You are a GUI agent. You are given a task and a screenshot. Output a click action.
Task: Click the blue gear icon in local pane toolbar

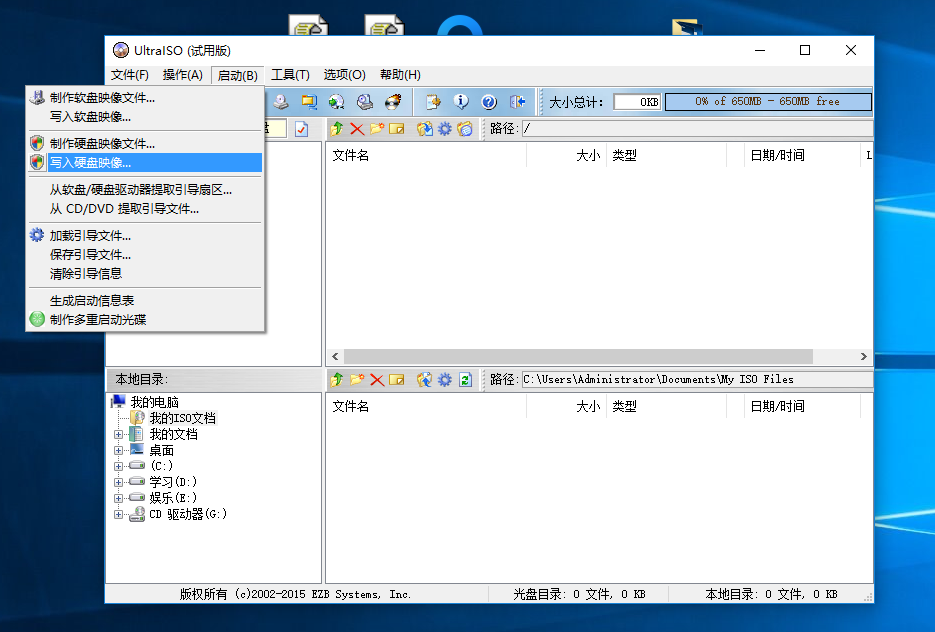coord(445,380)
